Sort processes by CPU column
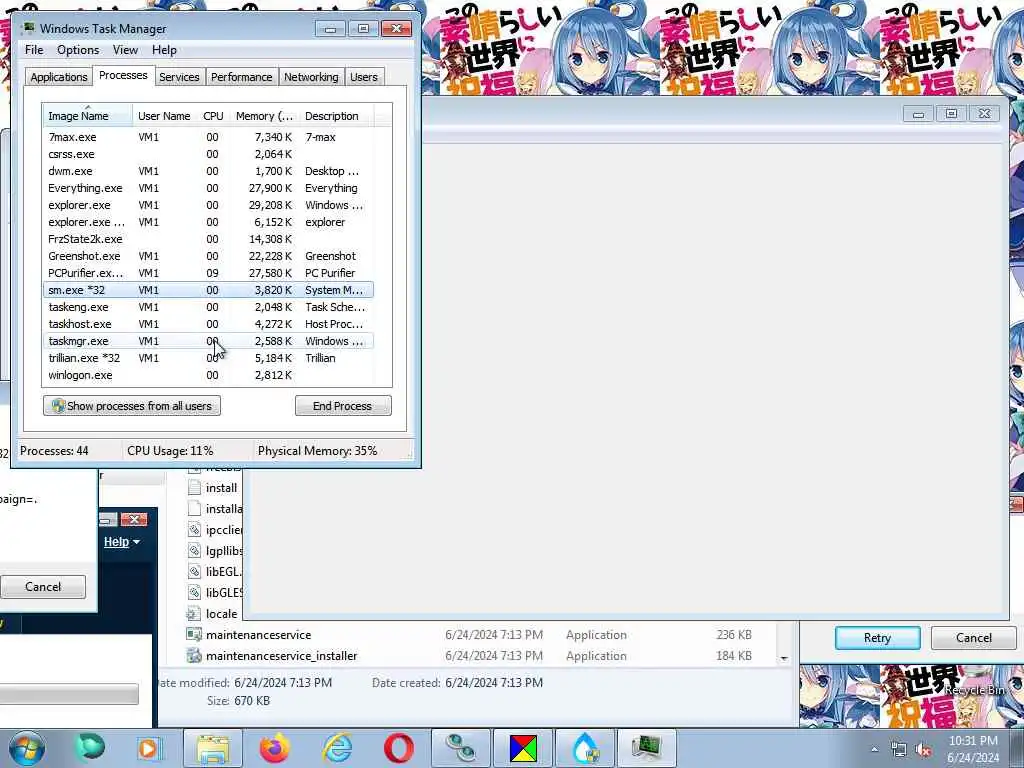1024x768 pixels. tap(213, 116)
